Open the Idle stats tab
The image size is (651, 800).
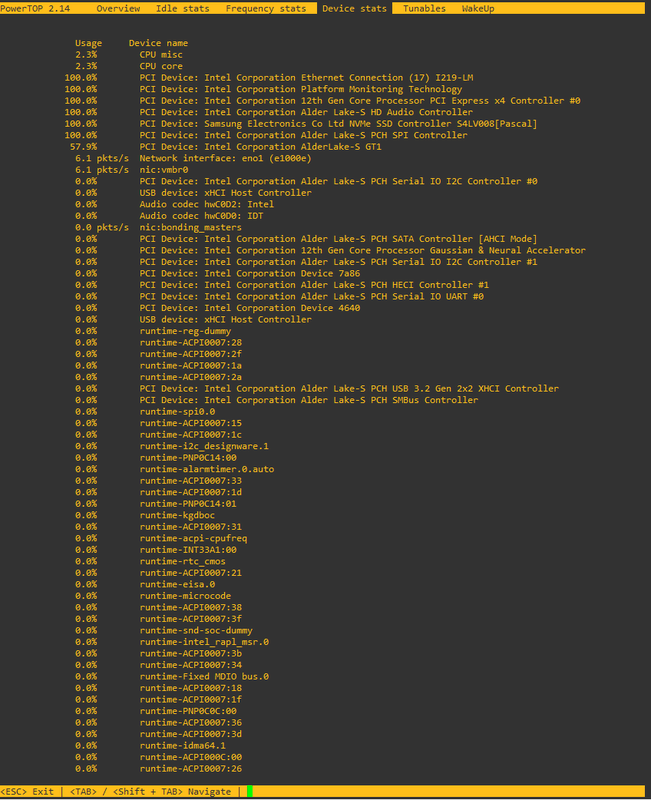point(182,8)
